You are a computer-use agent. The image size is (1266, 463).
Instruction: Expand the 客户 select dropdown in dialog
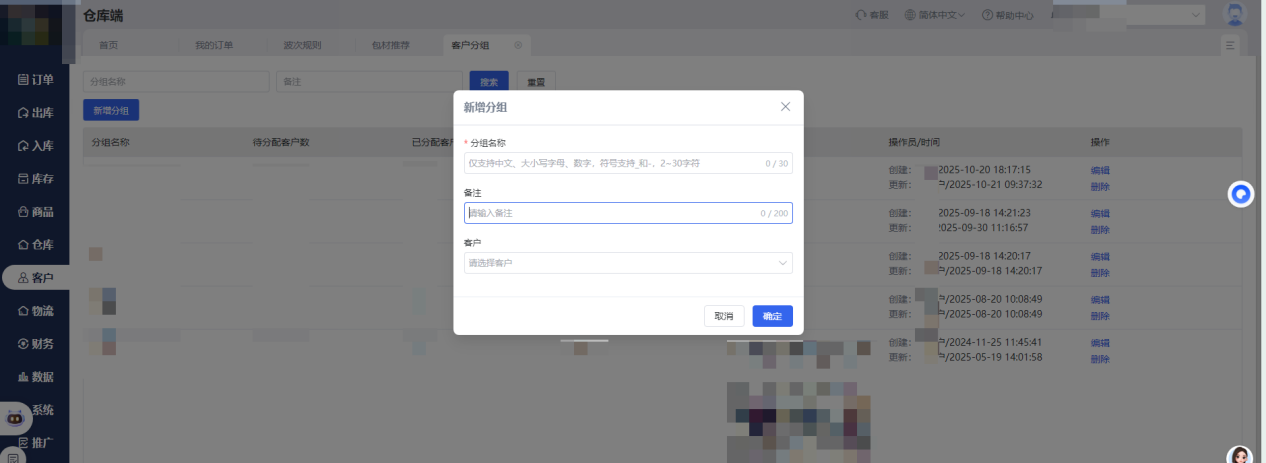(x=628, y=263)
